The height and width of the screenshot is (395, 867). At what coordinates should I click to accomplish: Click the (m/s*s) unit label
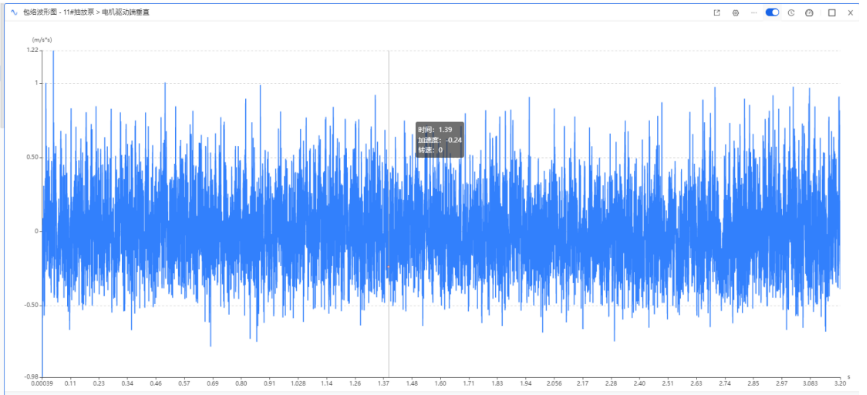pos(42,39)
